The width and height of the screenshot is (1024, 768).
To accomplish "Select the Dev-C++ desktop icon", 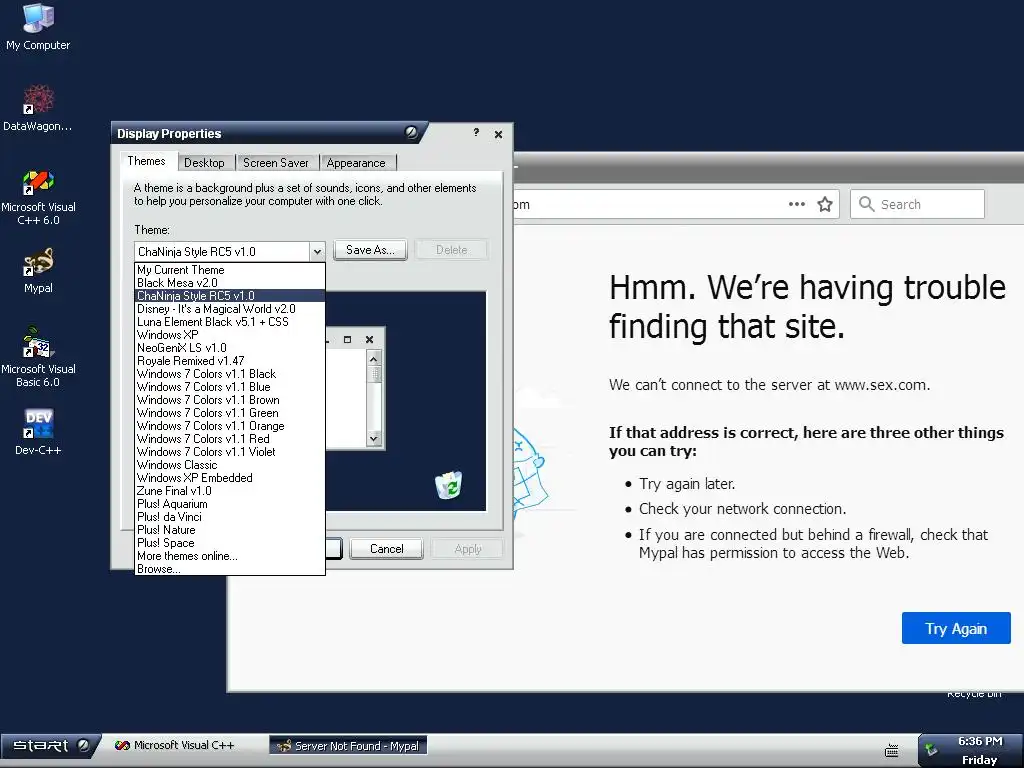I will 38,432.
